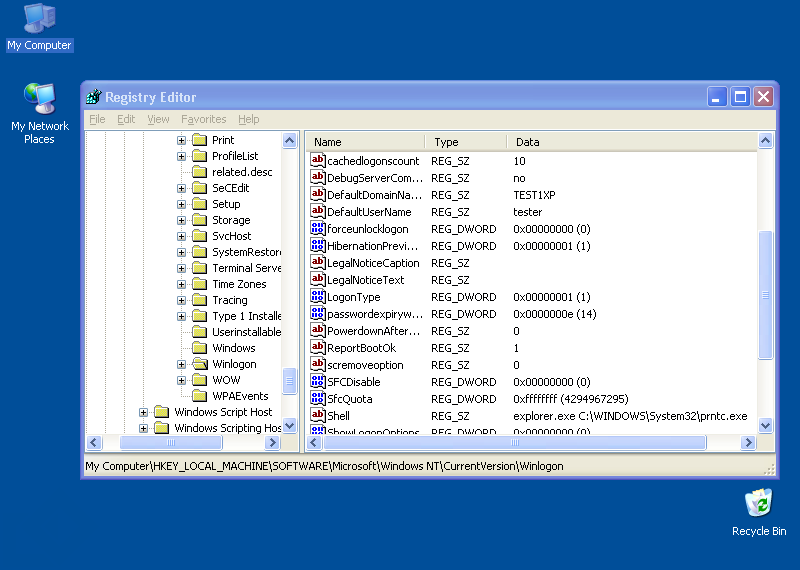Select the Winlogon open folder icon
The height and width of the screenshot is (570, 800).
click(x=199, y=364)
